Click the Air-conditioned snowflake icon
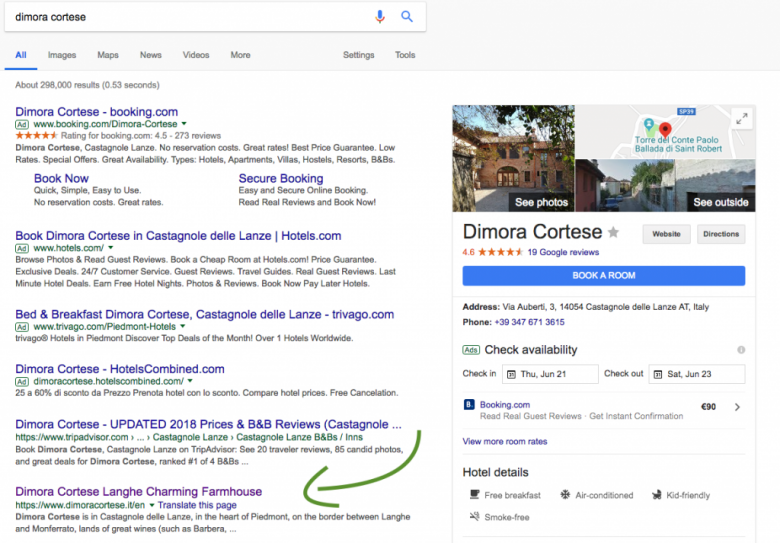Image resolution: width=780 pixels, height=543 pixels. pos(565,495)
